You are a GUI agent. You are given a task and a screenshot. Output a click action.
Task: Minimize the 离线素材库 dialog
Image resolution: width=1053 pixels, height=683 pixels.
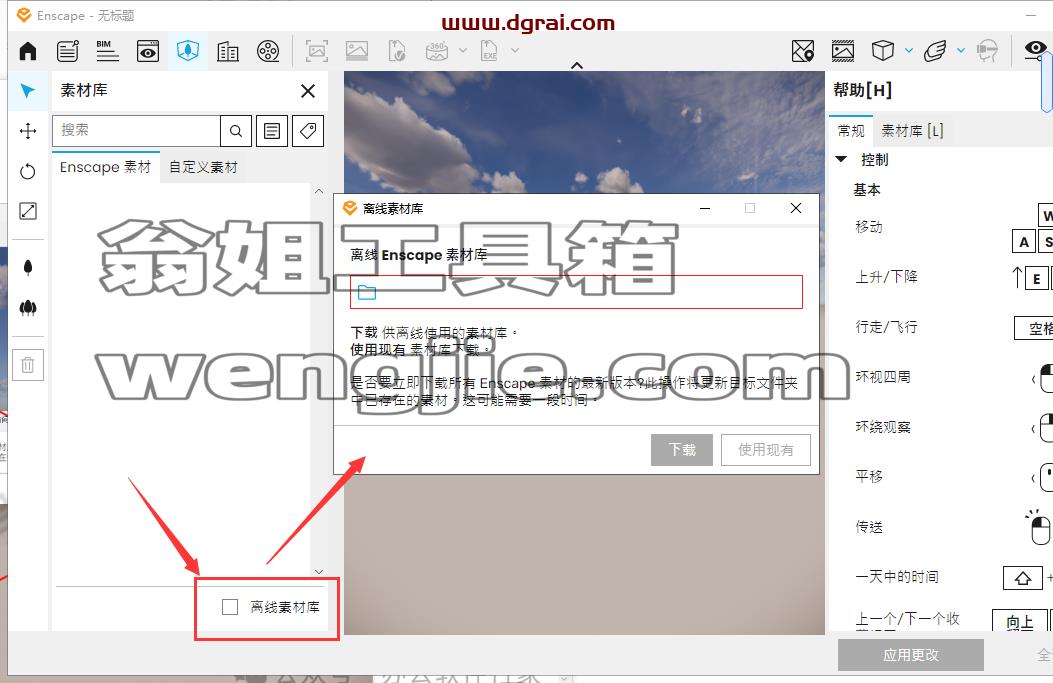705,208
